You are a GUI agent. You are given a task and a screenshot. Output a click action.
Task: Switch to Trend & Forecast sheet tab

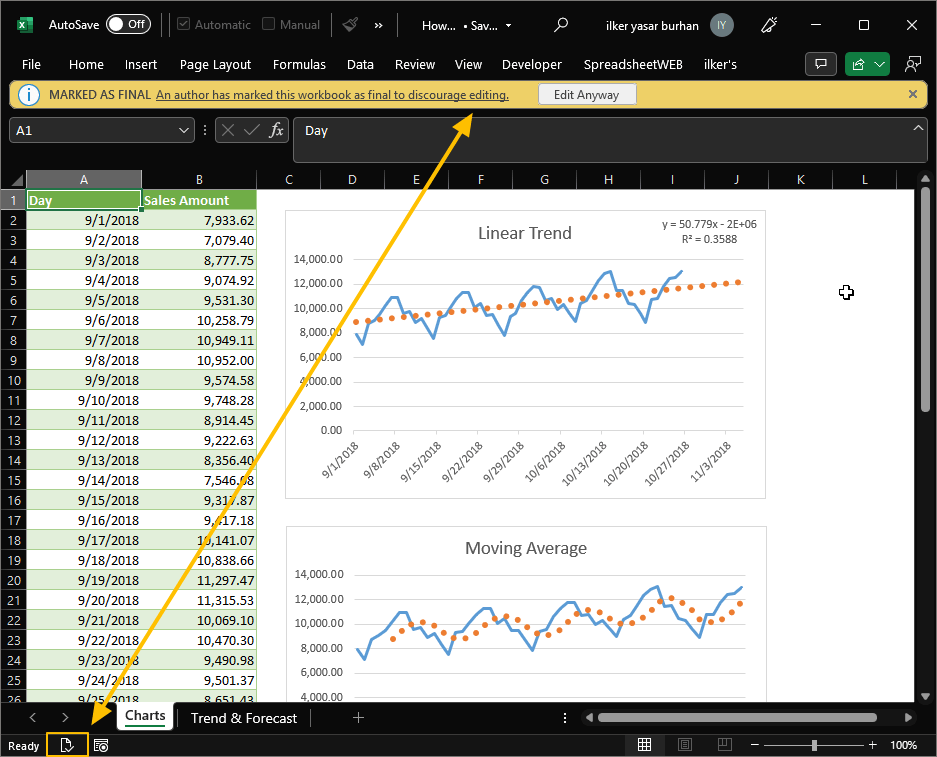point(244,718)
